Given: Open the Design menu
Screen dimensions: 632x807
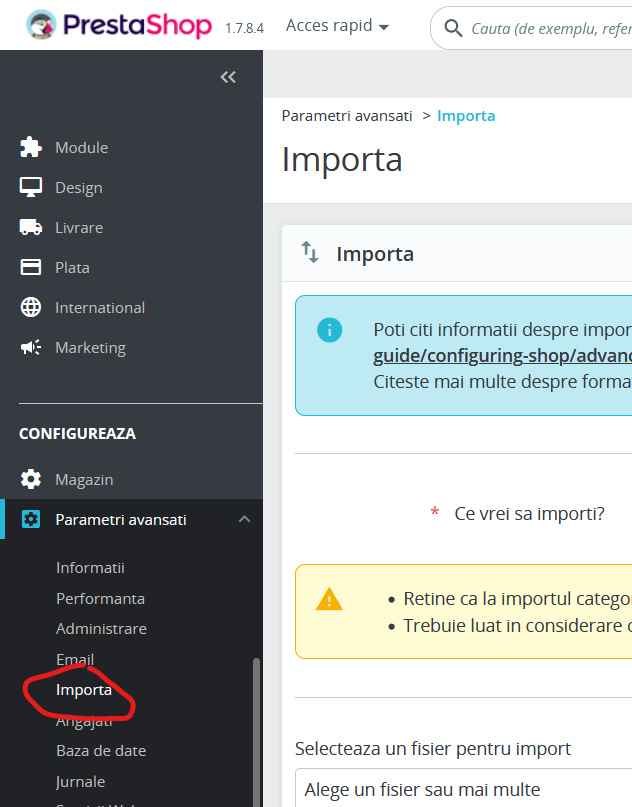Looking at the screenshot, I should [x=79, y=188].
